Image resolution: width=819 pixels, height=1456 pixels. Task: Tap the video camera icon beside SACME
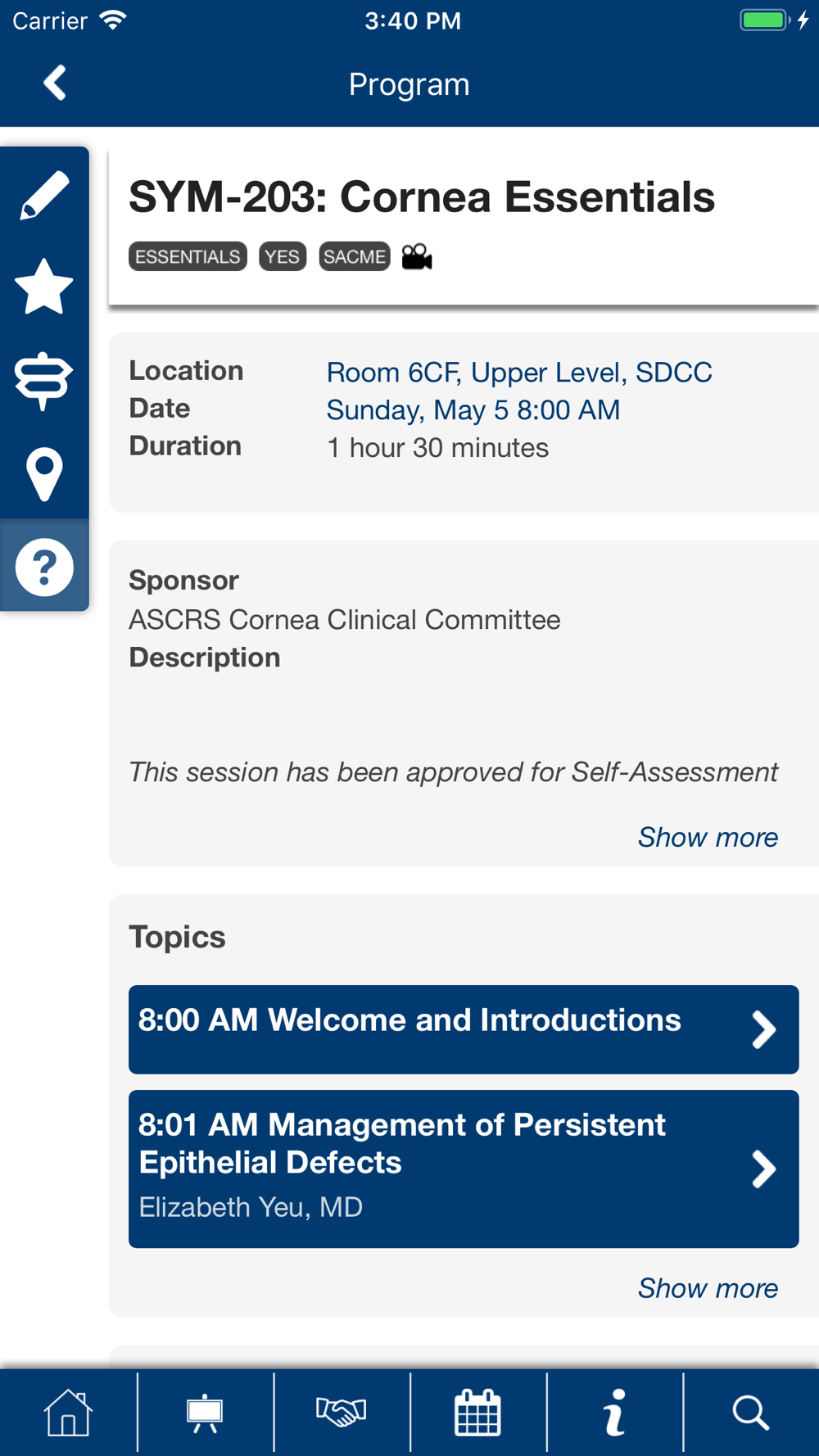click(x=417, y=257)
